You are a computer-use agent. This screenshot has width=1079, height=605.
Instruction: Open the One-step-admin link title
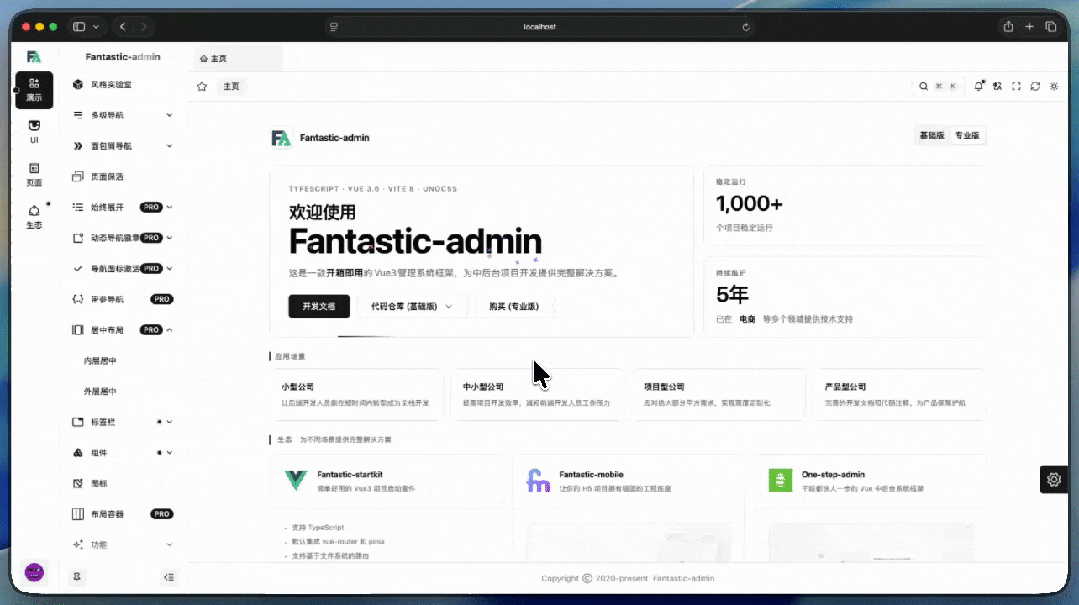coord(833,474)
